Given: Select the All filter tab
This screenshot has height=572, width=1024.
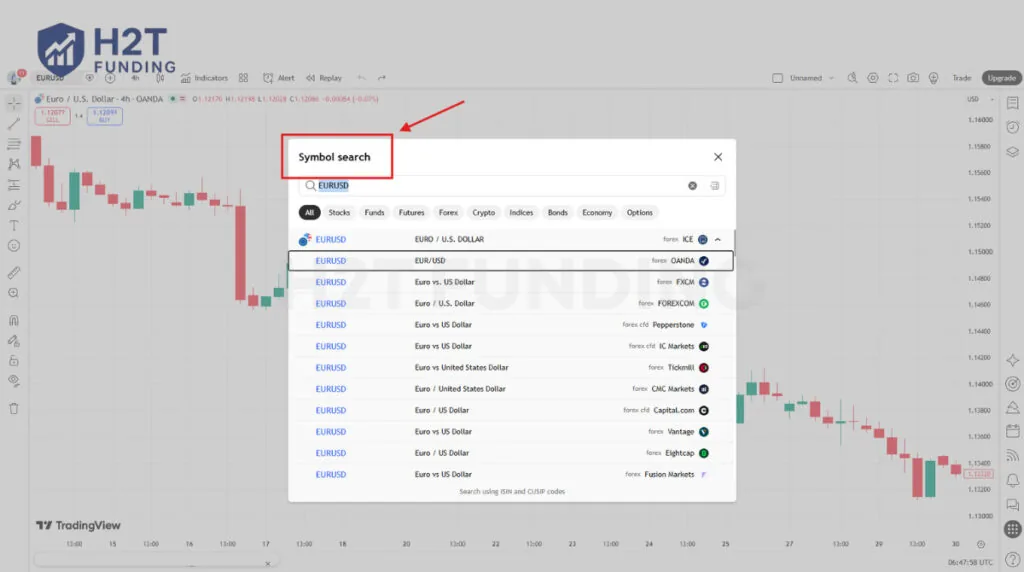Looking at the screenshot, I should 310,212.
